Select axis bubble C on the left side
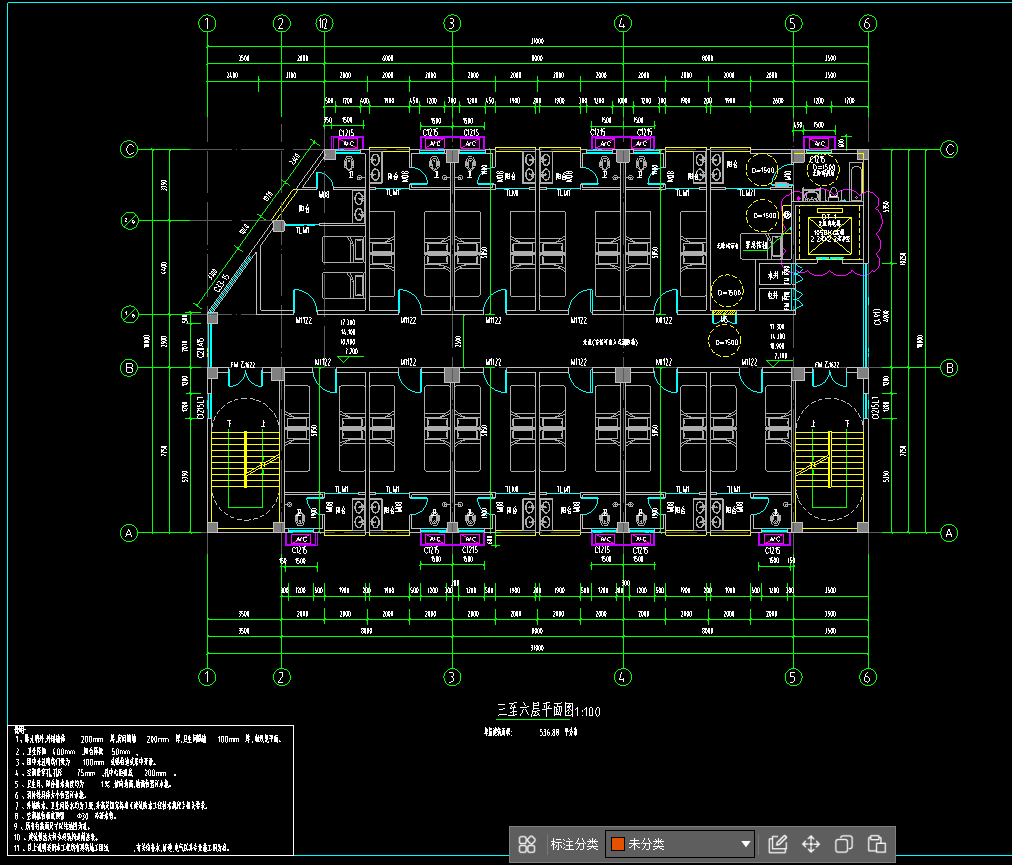The height and width of the screenshot is (865, 1012). pos(129,150)
